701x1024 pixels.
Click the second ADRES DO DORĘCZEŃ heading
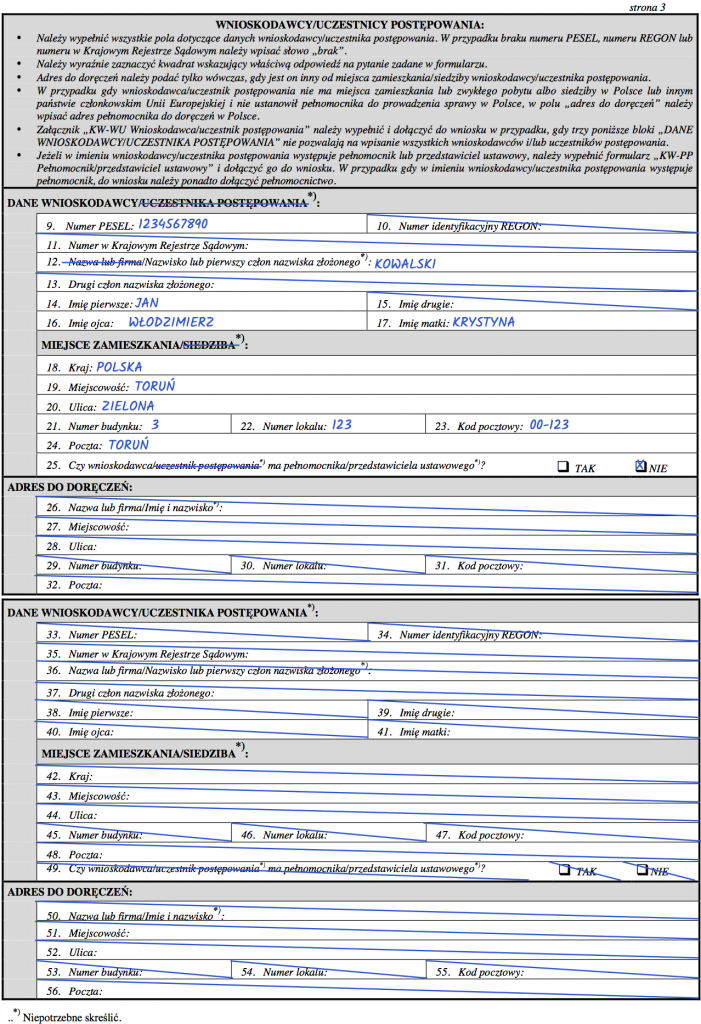[69, 891]
